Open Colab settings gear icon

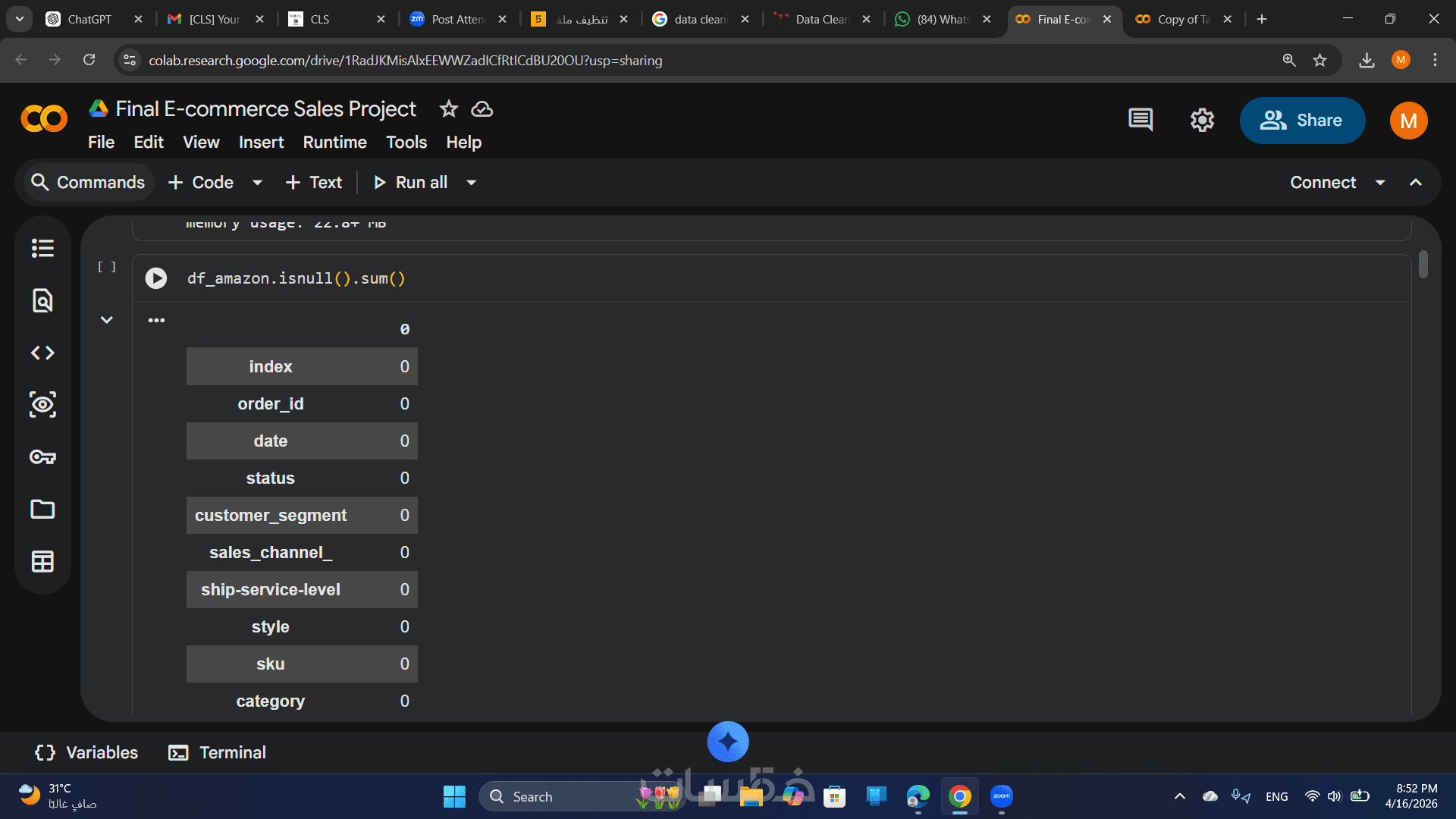(1202, 120)
